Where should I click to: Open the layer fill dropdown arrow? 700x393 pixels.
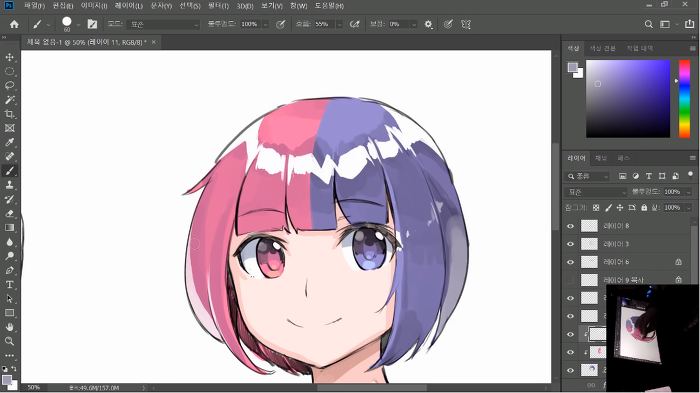pos(688,208)
